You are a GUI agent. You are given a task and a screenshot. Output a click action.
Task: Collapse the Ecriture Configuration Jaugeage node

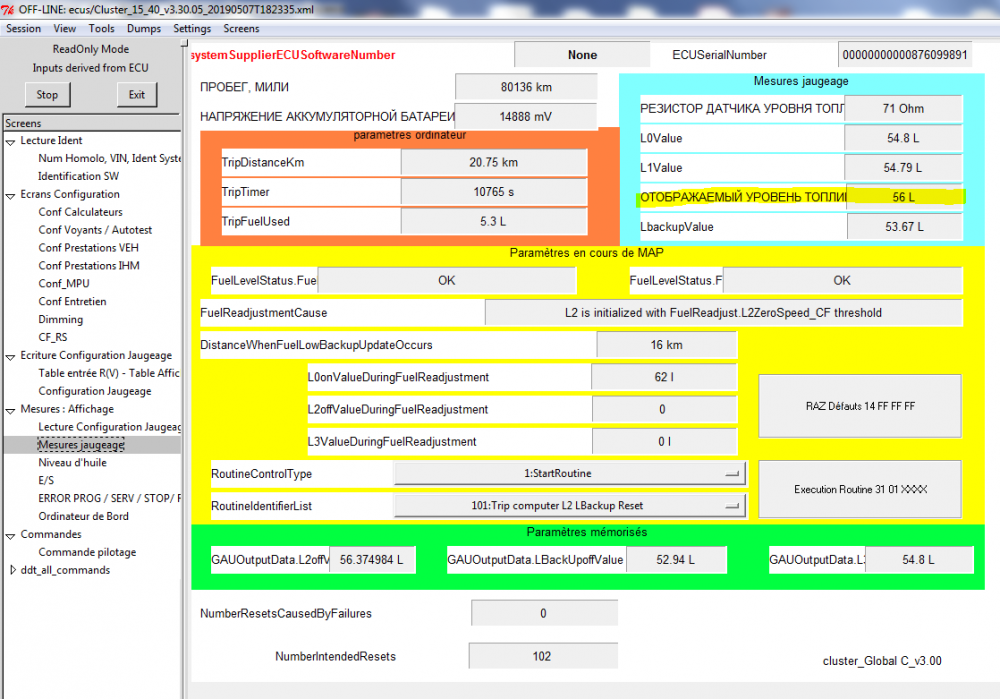[x=10, y=357]
